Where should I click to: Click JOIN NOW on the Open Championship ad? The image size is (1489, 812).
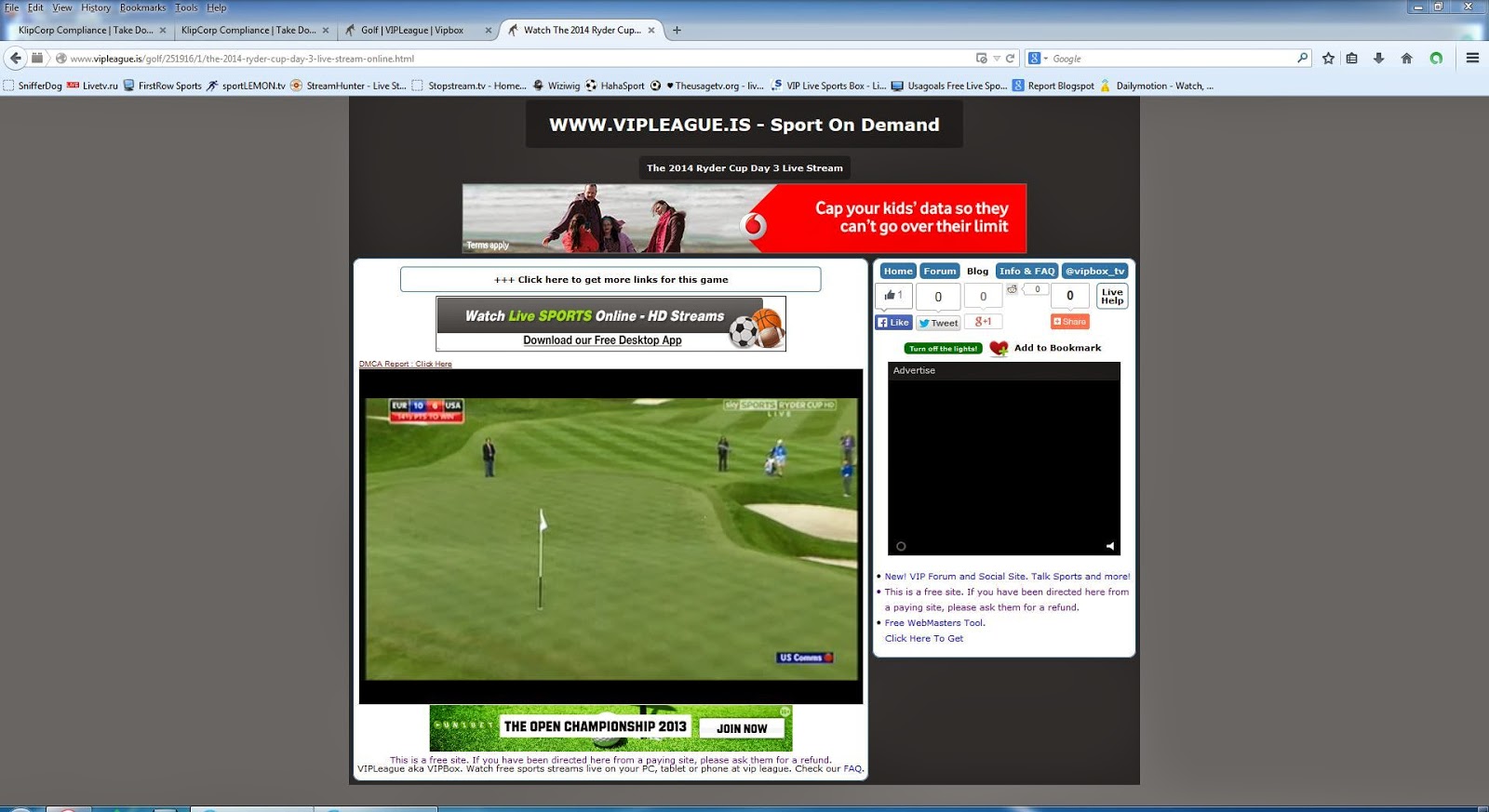point(742,728)
